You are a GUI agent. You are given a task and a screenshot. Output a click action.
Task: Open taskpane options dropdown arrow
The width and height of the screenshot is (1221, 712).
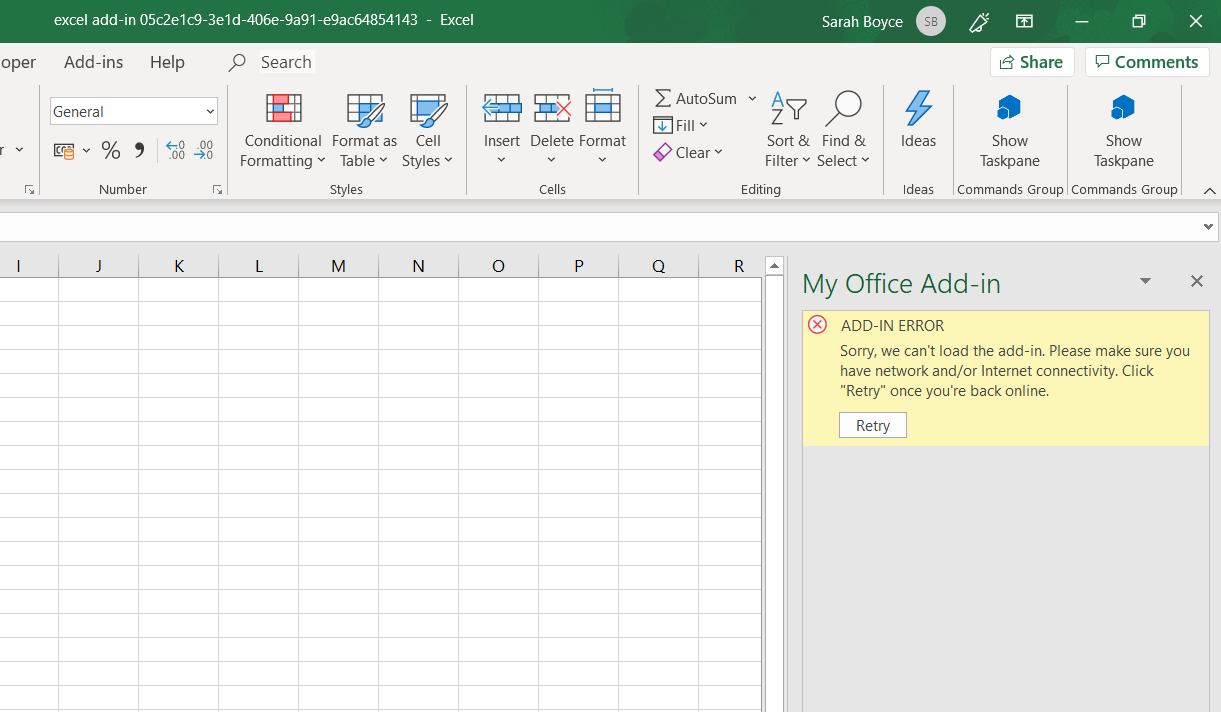(1146, 282)
